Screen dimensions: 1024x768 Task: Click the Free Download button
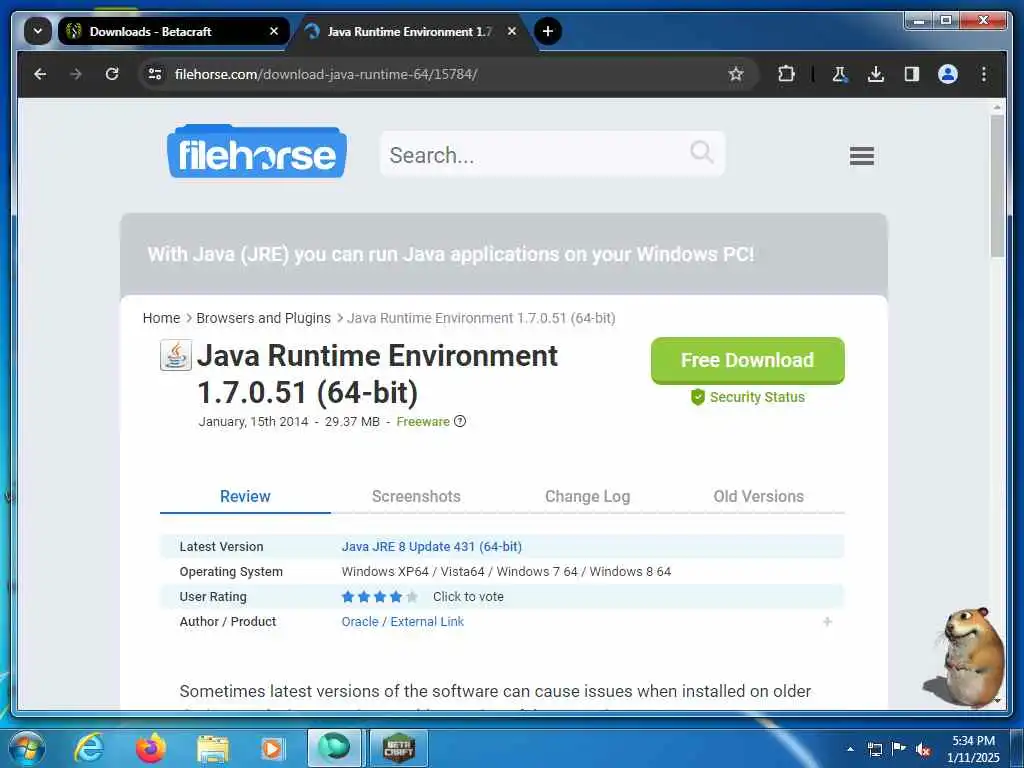[x=748, y=360]
